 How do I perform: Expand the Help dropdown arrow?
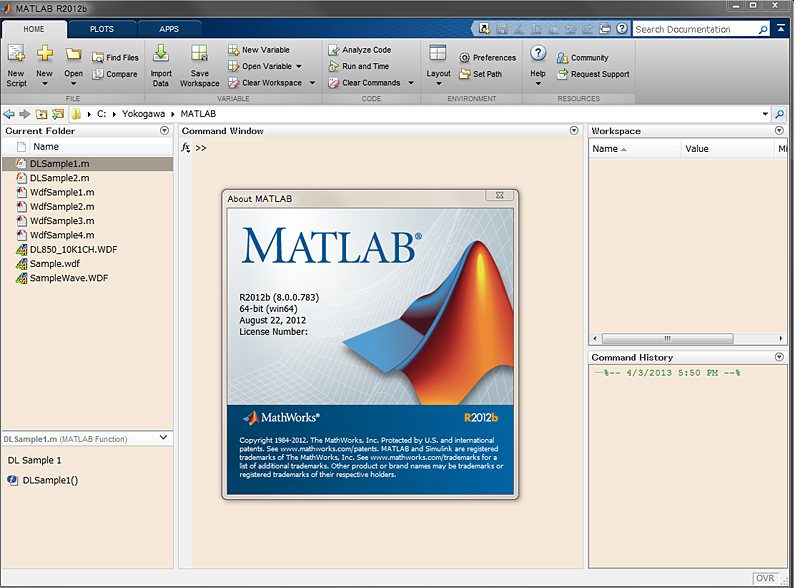click(x=538, y=84)
